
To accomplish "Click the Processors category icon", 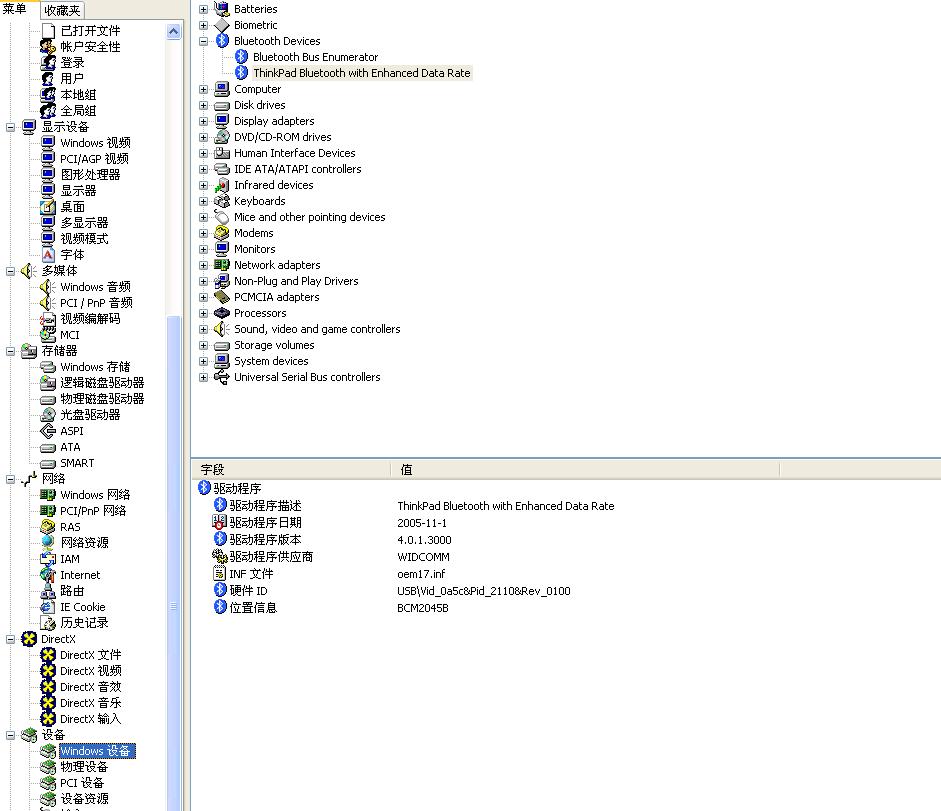I will 222,313.
